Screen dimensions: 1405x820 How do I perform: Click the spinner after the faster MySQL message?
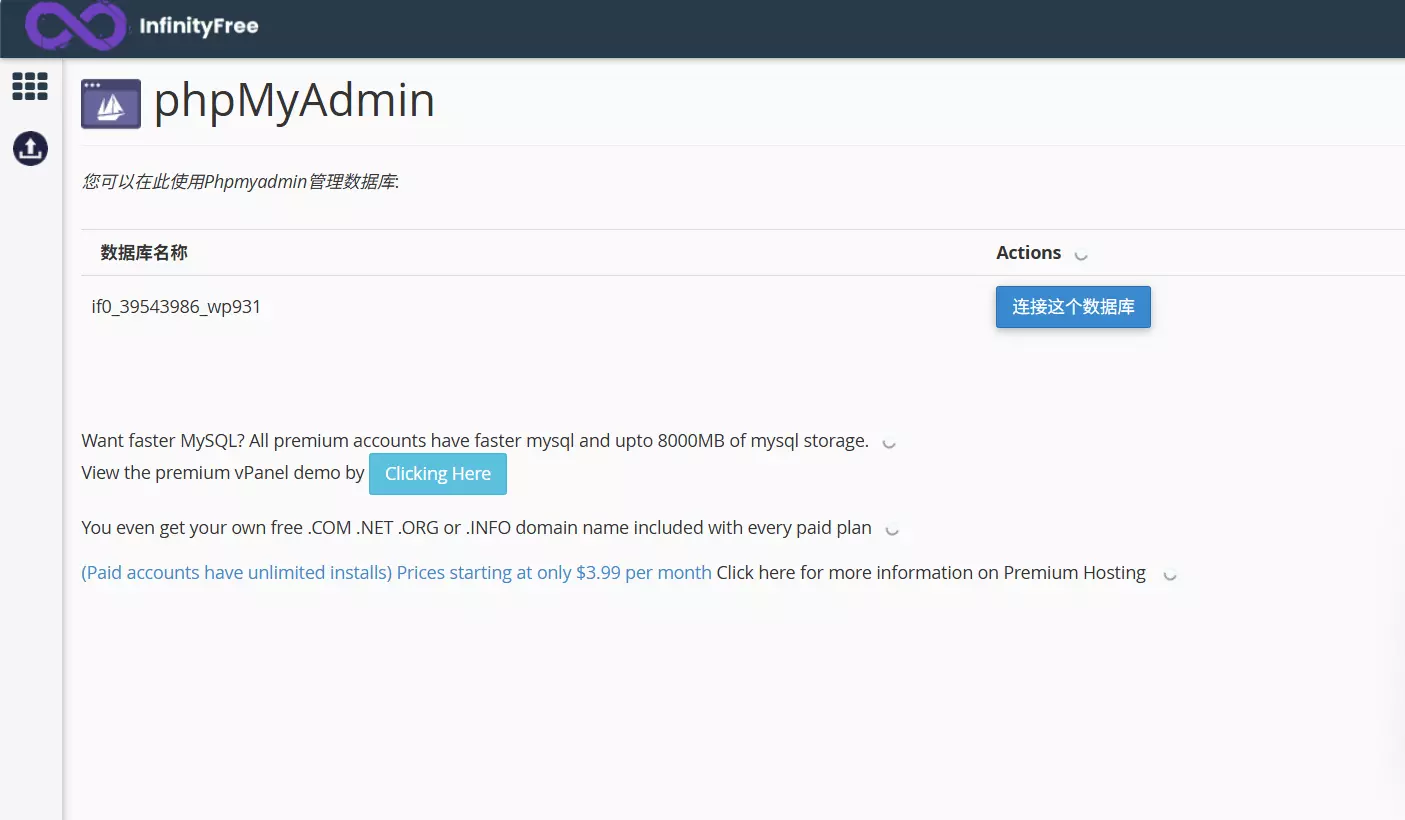coord(888,443)
